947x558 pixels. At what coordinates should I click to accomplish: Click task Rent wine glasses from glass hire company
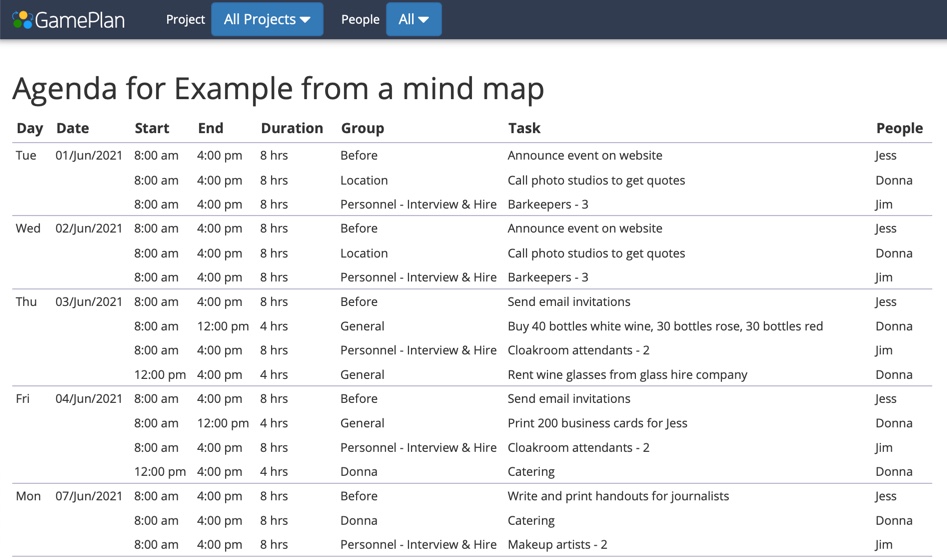pos(627,375)
